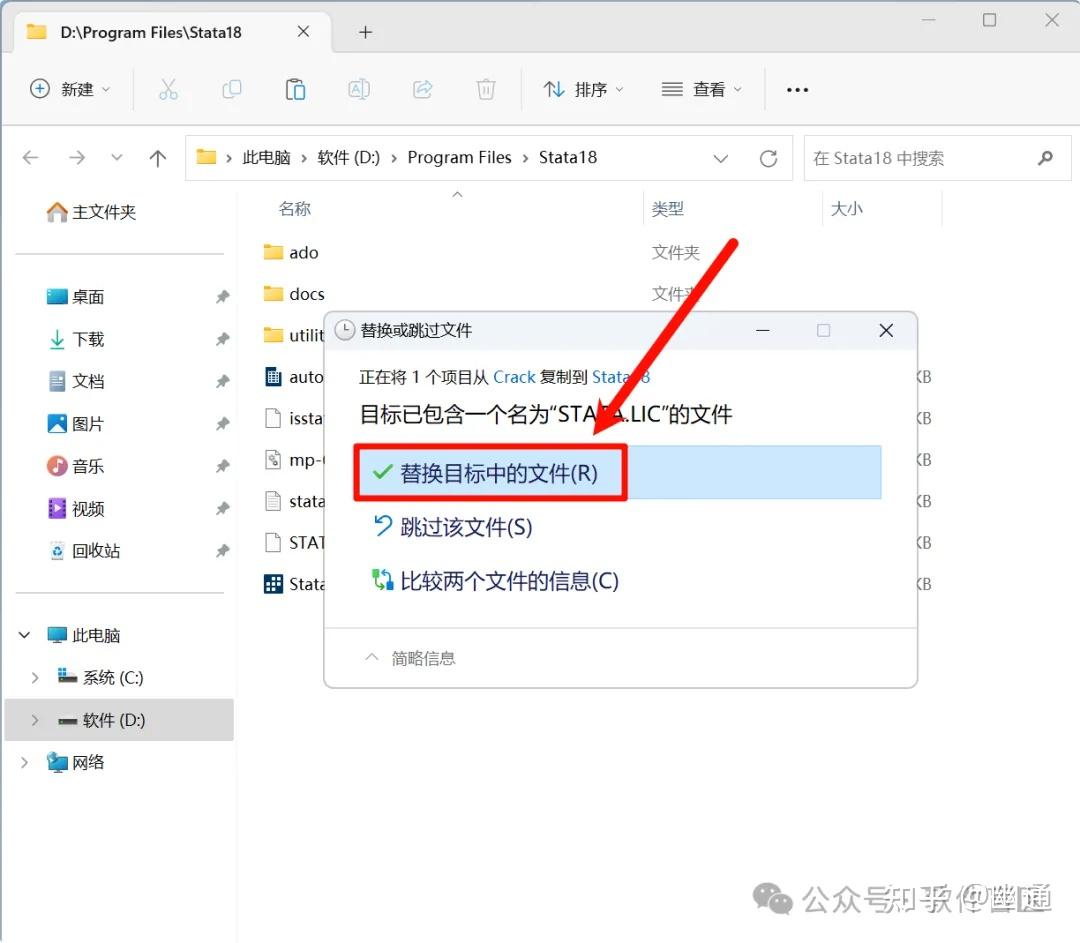The width and height of the screenshot is (1080, 943).
Task: Click the Share icon in the toolbar
Action: click(x=422, y=89)
